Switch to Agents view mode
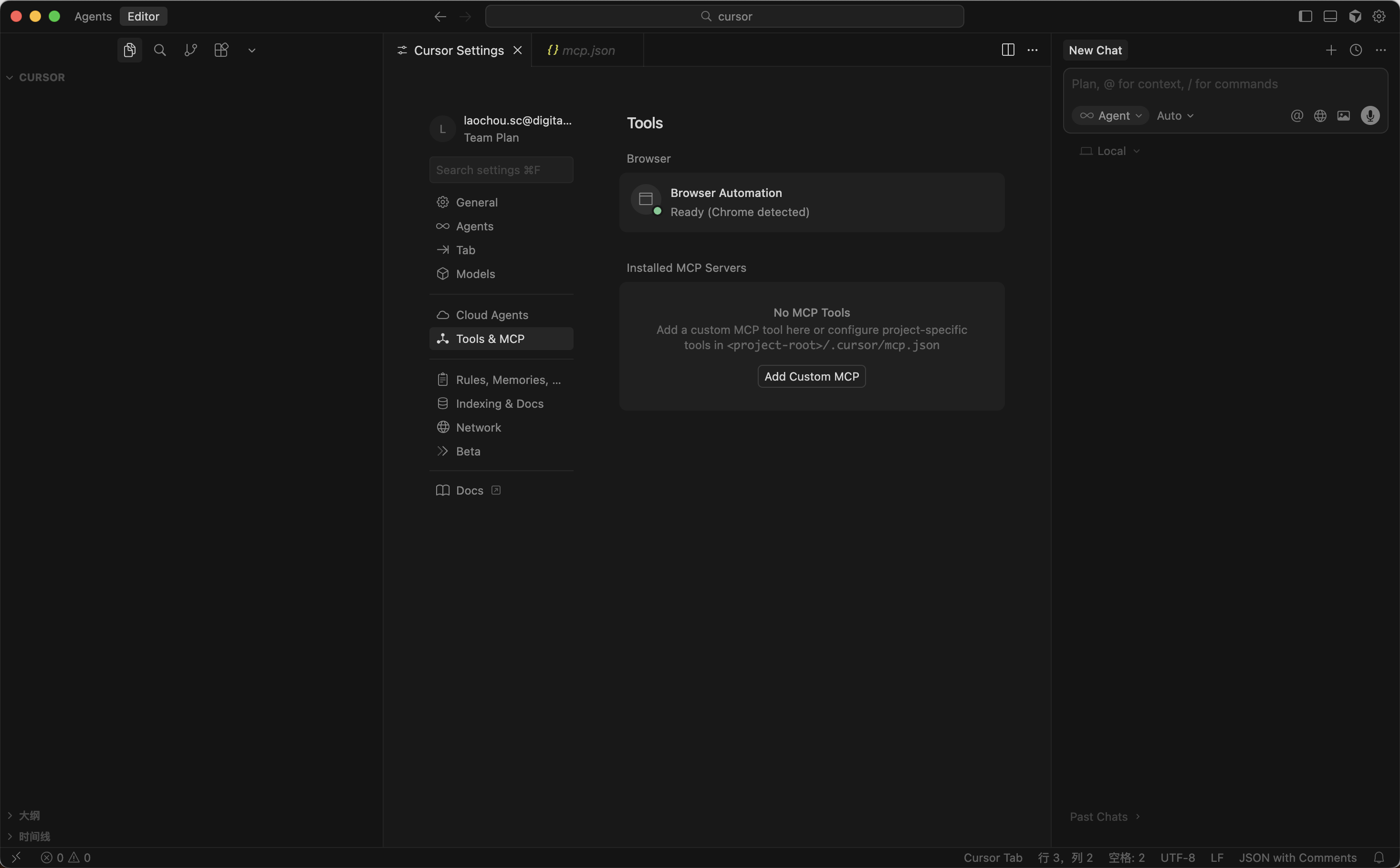 tap(93, 16)
